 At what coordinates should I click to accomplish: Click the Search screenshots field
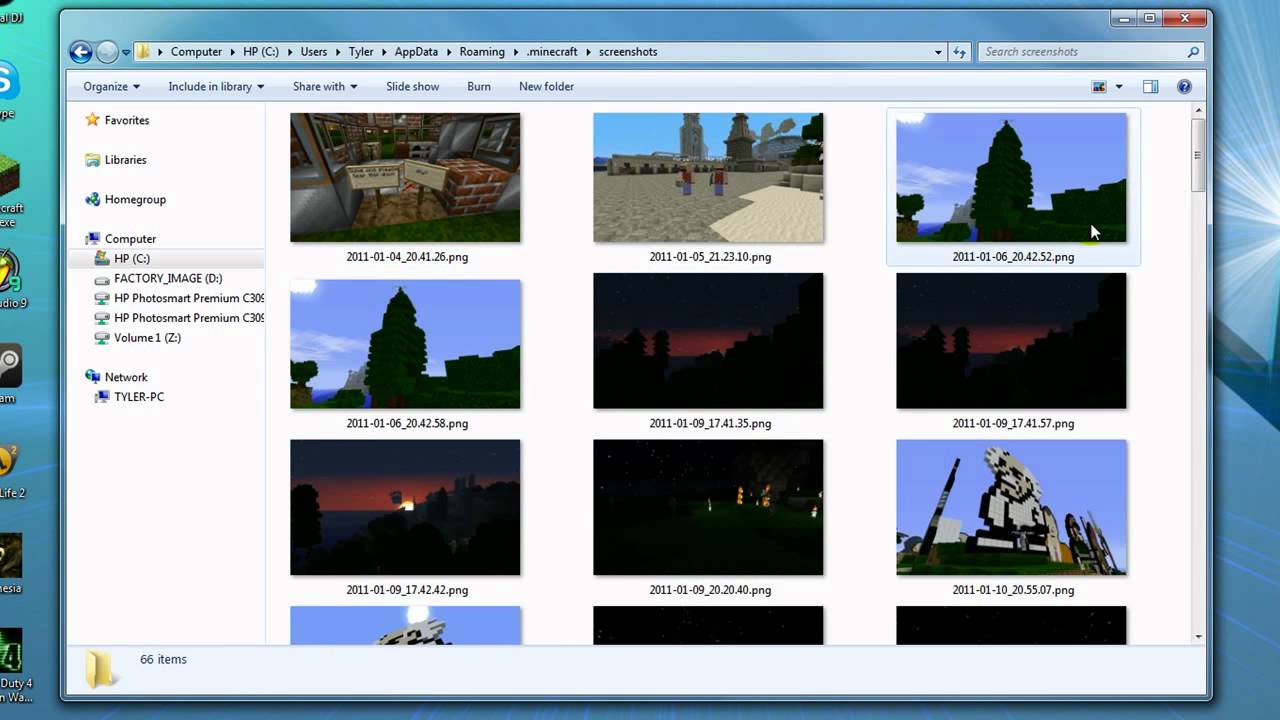(1080, 52)
